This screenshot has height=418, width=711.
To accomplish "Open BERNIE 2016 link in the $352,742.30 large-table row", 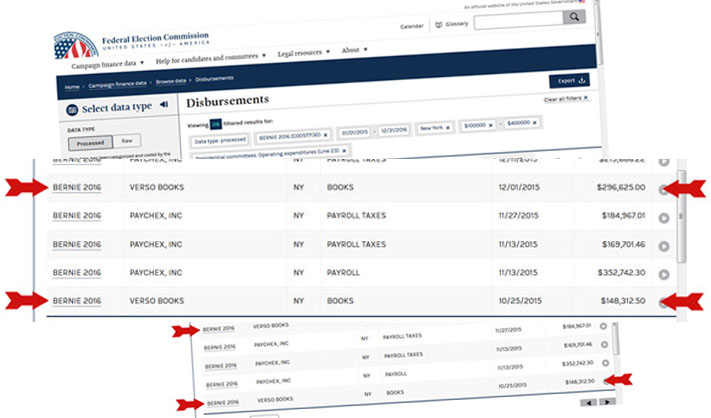I will (77, 272).
